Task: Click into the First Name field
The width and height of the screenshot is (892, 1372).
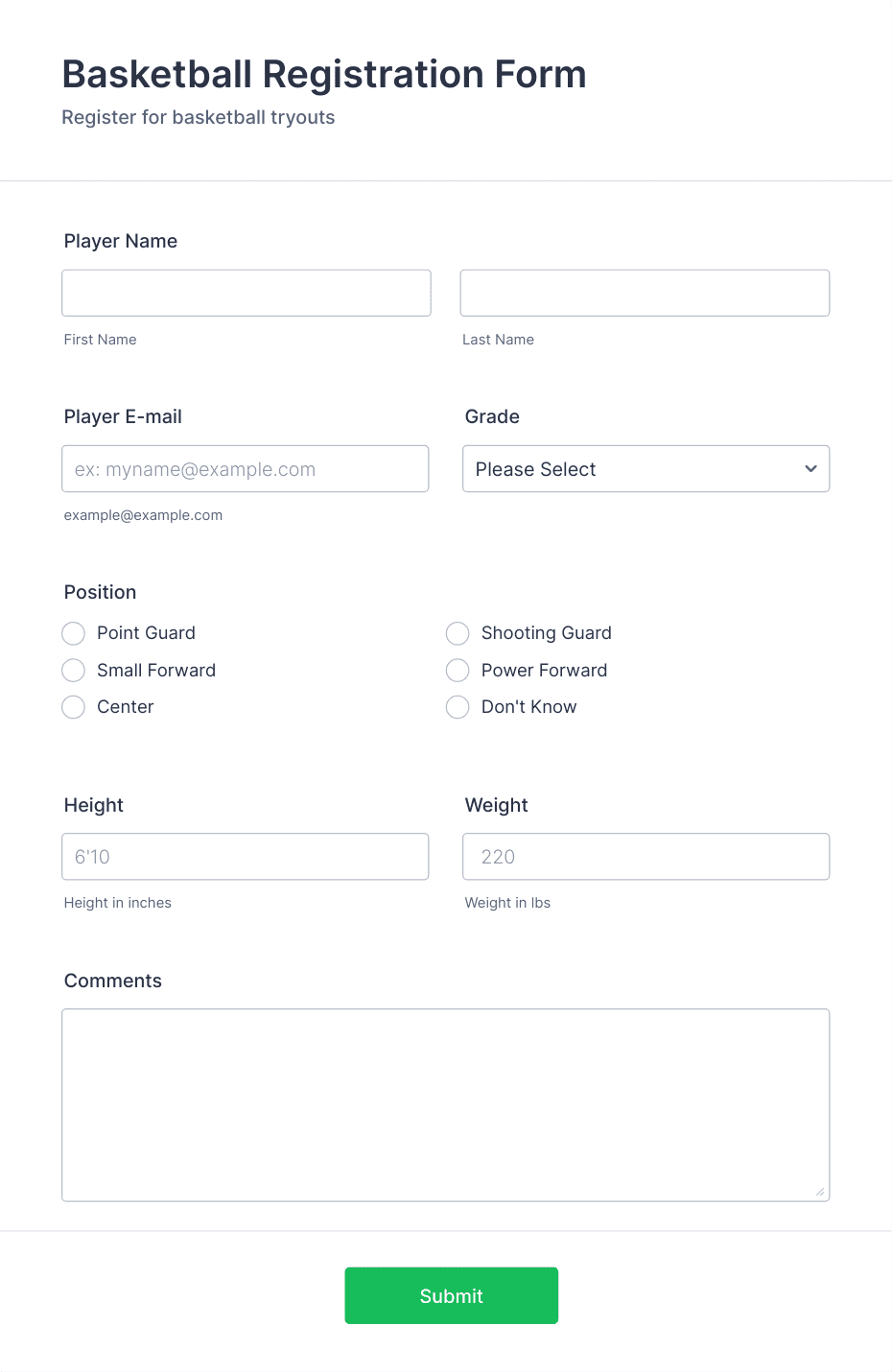Action: tap(246, 293)
